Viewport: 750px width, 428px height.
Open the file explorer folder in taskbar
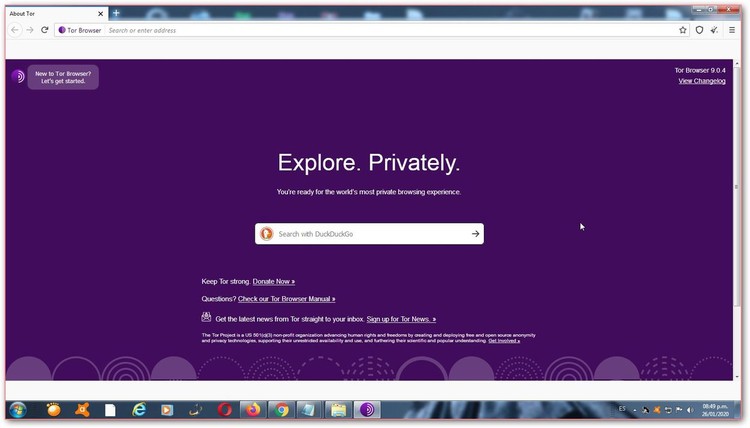pyautogui.click(x=338, y=410)
